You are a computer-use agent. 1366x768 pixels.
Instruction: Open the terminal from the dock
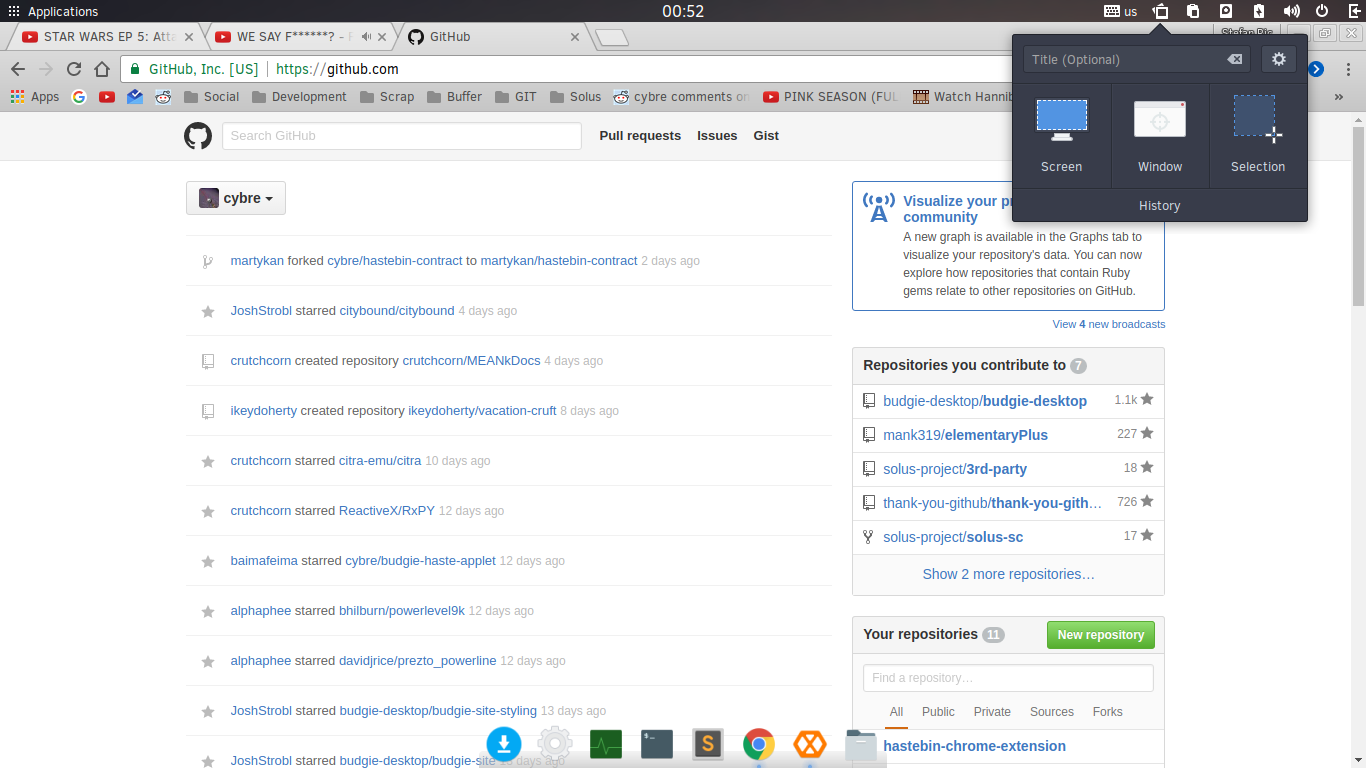[657, 744]
